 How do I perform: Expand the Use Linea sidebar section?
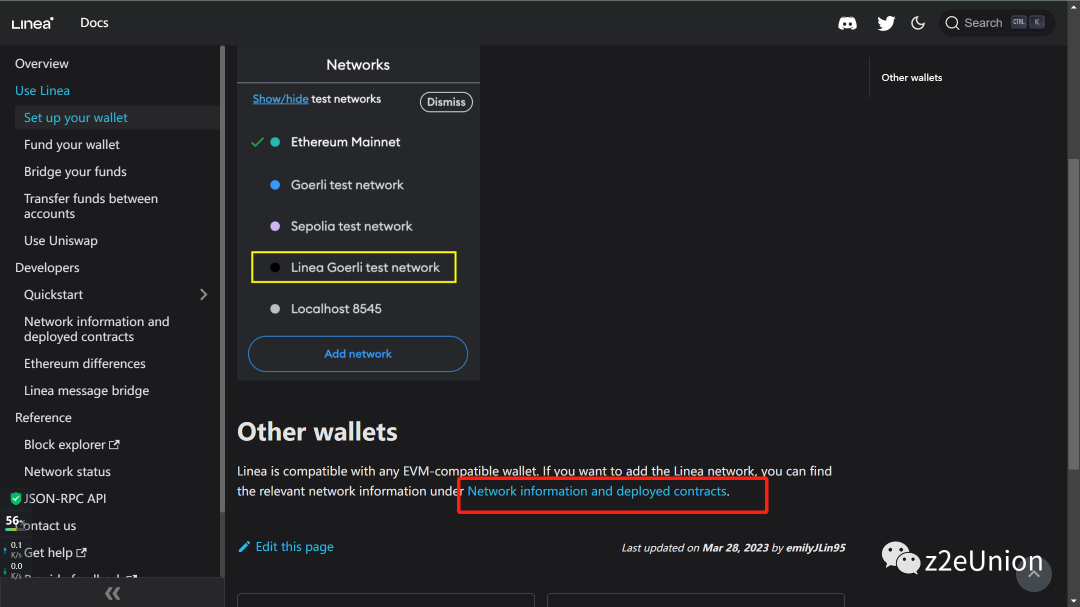pos(42,91)
